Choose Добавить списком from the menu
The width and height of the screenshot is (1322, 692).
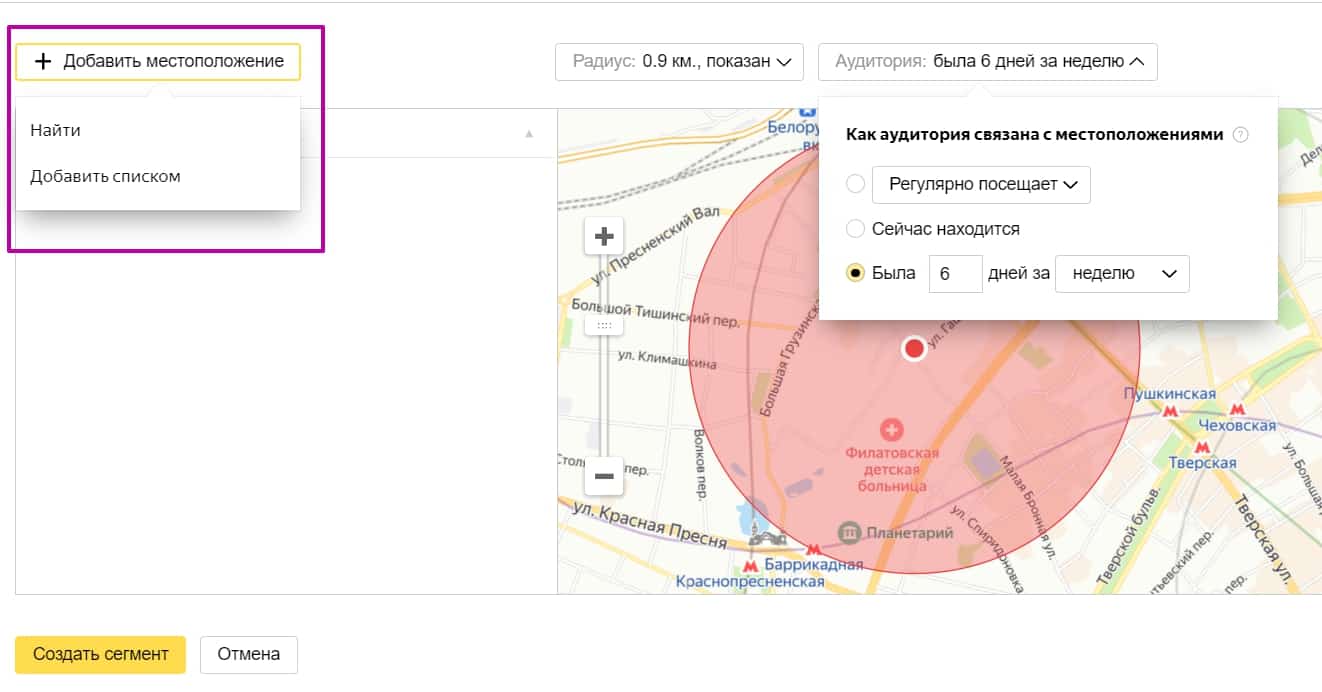(x=106, y=175)
